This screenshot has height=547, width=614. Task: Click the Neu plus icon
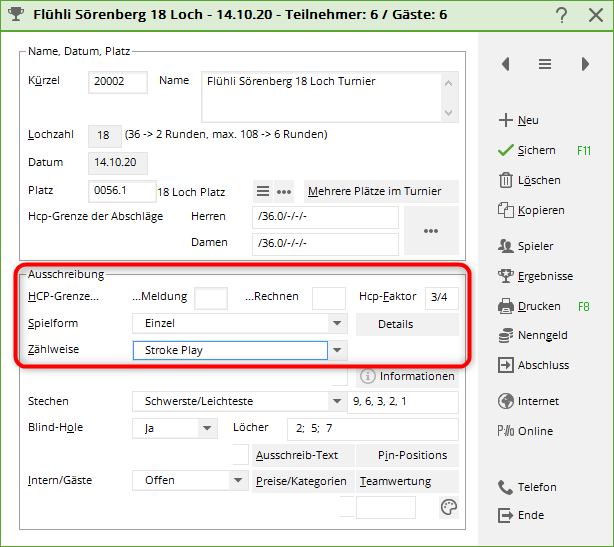tap(505, 120)
